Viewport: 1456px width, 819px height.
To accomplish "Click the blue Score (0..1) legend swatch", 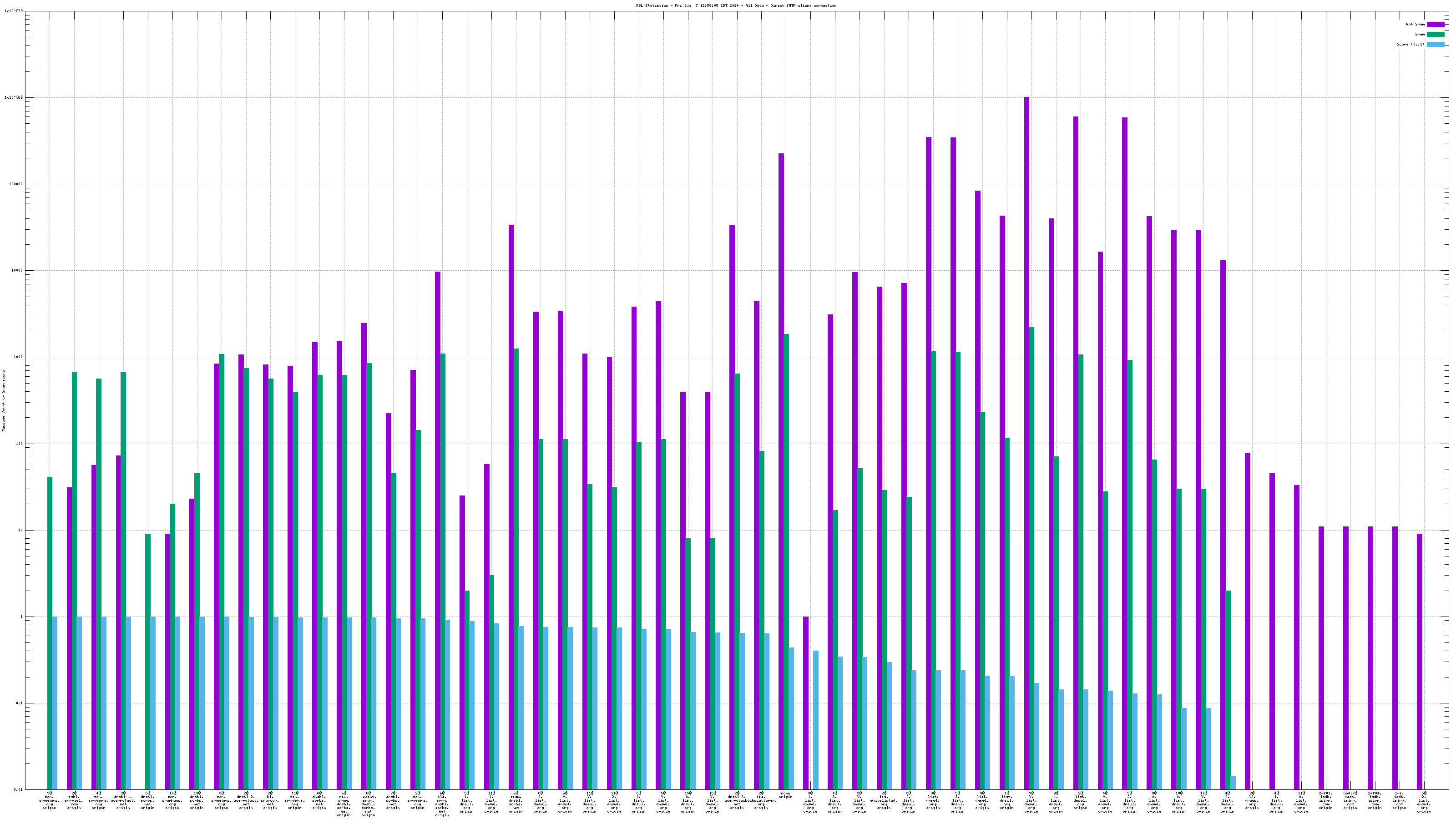I will (x=1435, y=44).
